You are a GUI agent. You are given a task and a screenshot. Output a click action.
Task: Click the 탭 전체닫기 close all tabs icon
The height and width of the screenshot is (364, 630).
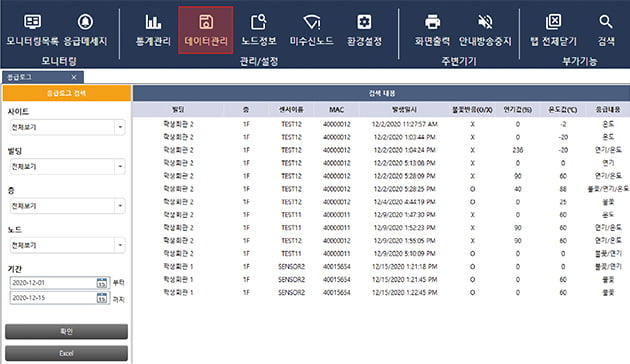[x=553, y=22]
